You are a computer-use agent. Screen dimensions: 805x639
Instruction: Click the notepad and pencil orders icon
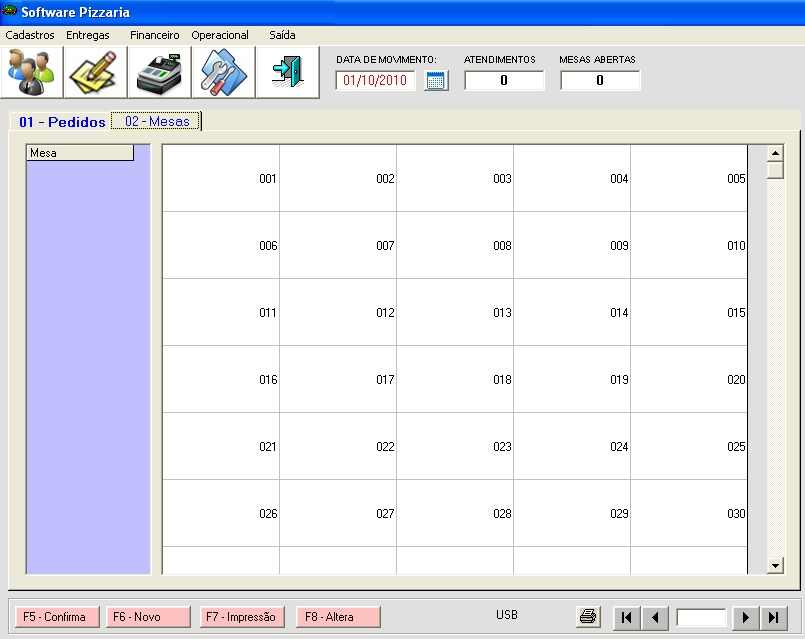point(96,72)
